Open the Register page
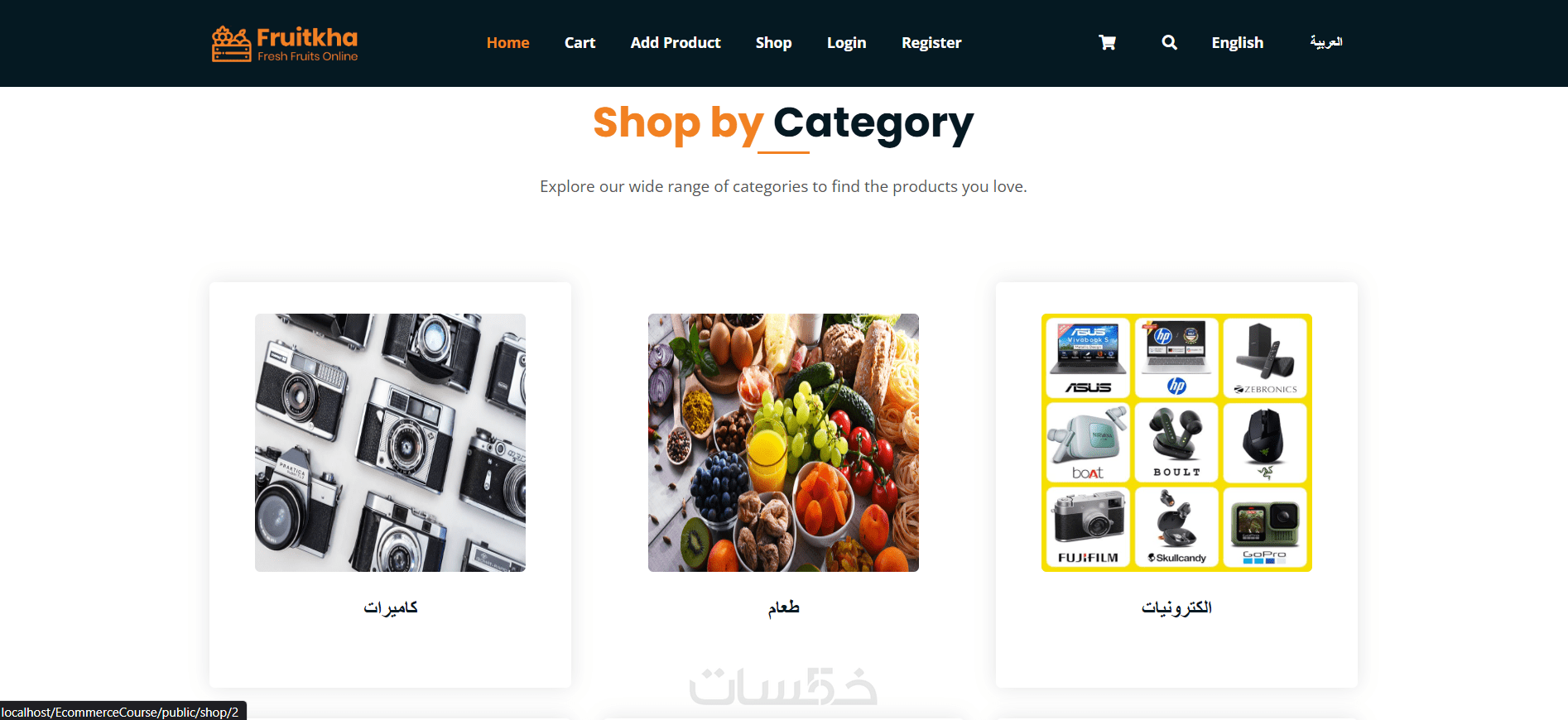The image size is (1568, 720). [931, 43]
